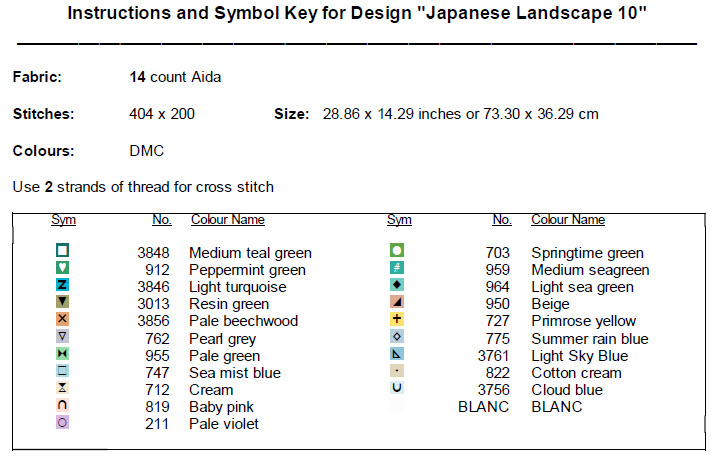Pick the Pale violet 211 colour swatch
Screen dimensions: 719x459
click(63, 423)
